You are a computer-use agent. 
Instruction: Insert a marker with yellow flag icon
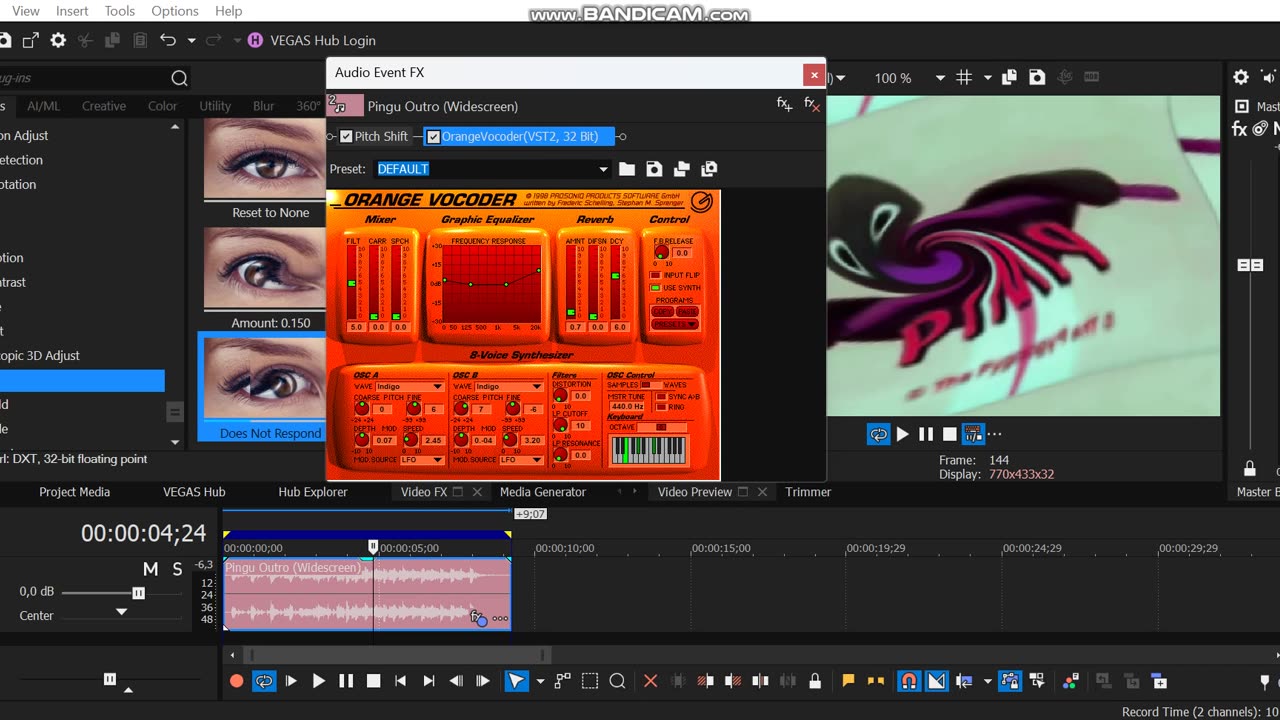click(x=848, y=681)
